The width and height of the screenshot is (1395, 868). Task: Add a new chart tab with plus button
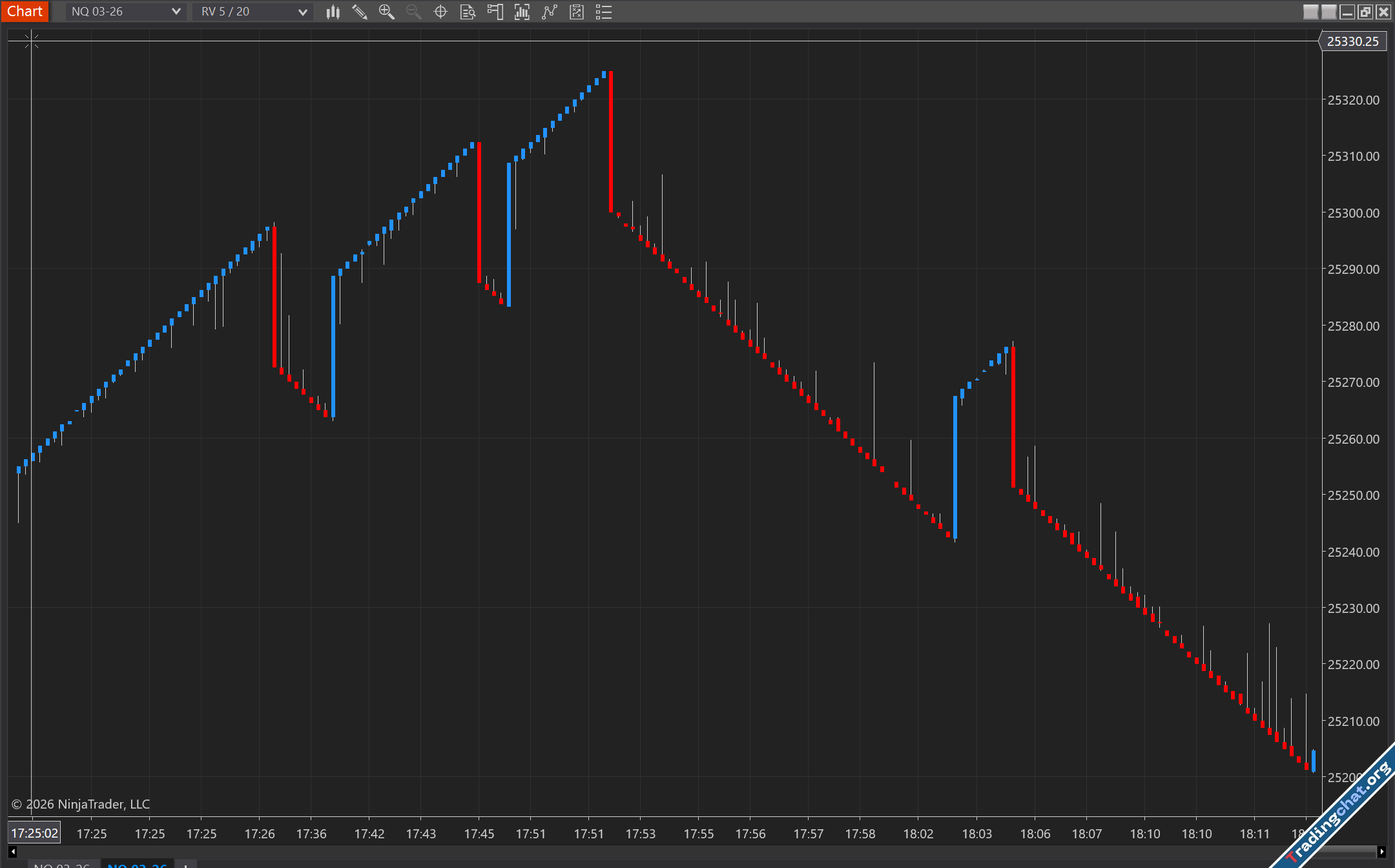(185, 864)
